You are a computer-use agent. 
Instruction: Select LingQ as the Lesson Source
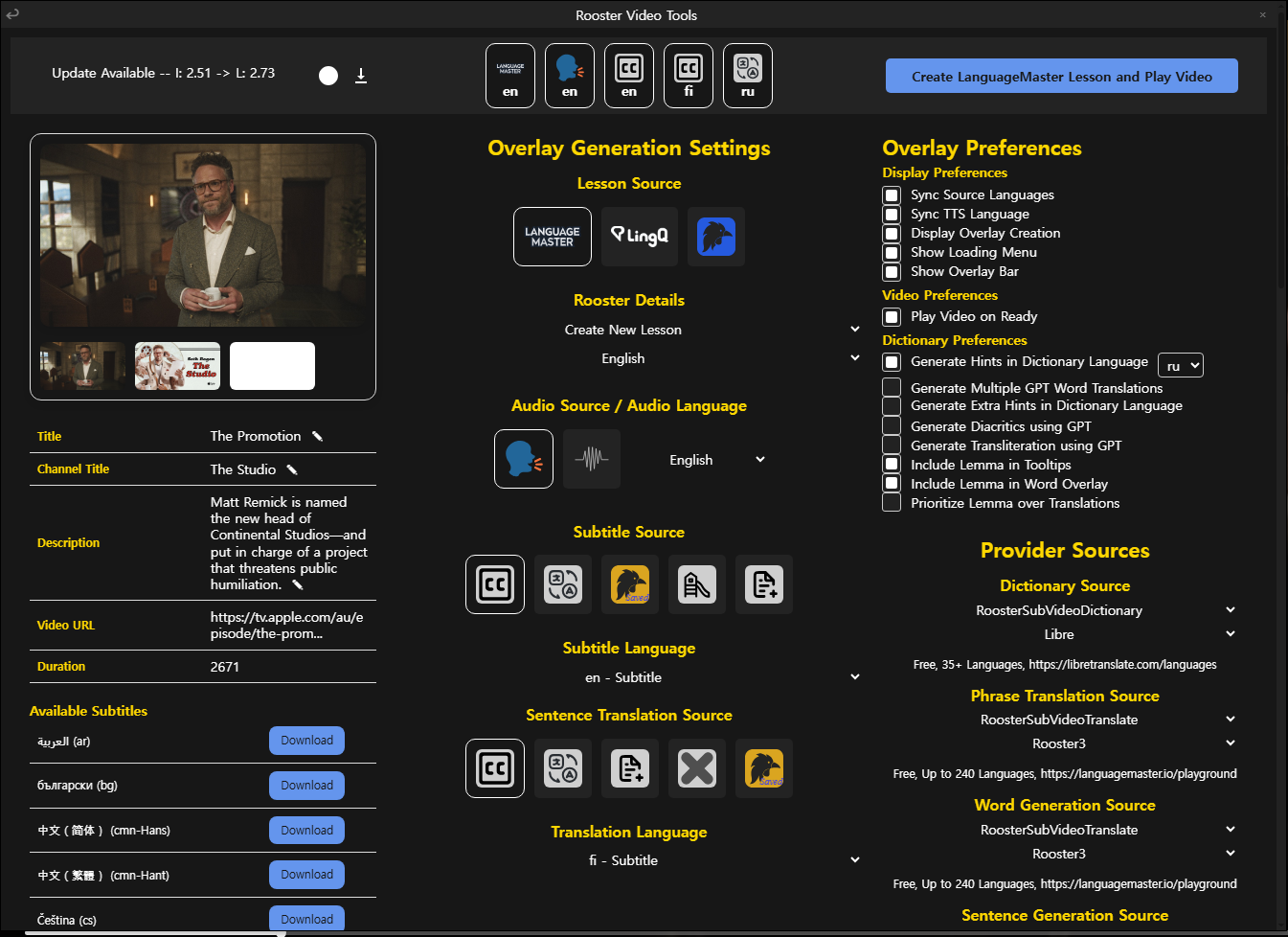click(x=640, y=237)
